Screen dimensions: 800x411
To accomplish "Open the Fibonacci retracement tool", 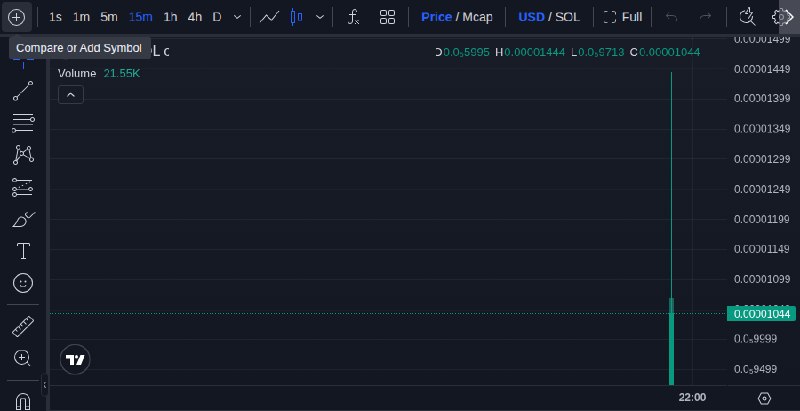I will pos(23,123).
